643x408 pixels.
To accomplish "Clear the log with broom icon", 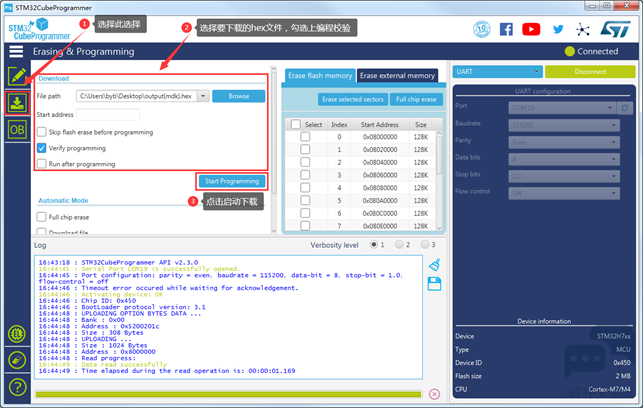I will (434, 264).
